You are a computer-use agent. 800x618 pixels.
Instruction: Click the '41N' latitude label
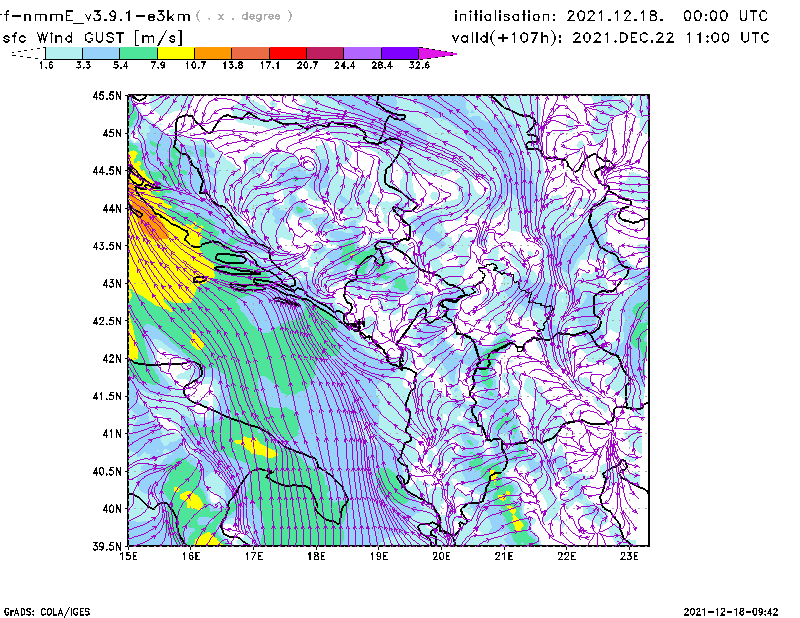112,433
